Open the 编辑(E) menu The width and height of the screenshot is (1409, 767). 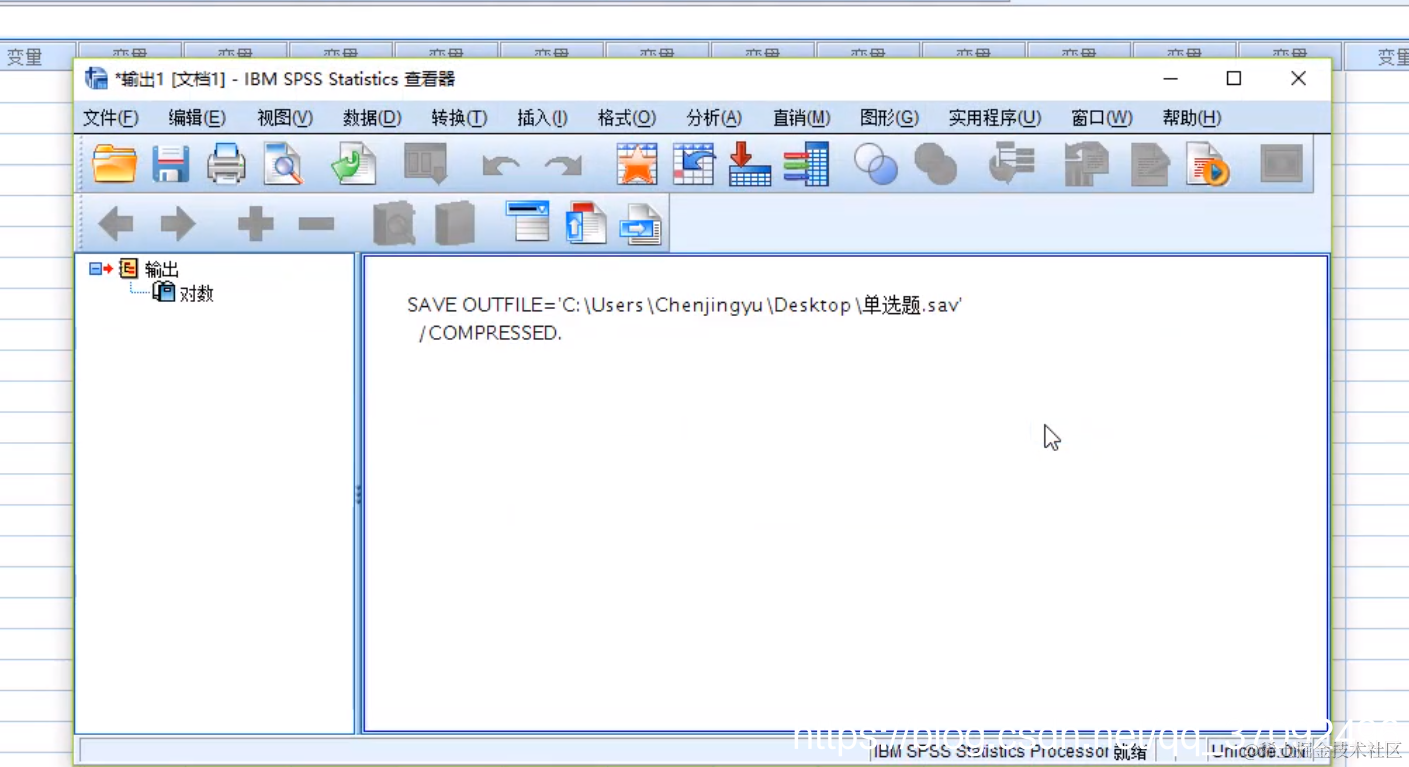click(197, 118)
